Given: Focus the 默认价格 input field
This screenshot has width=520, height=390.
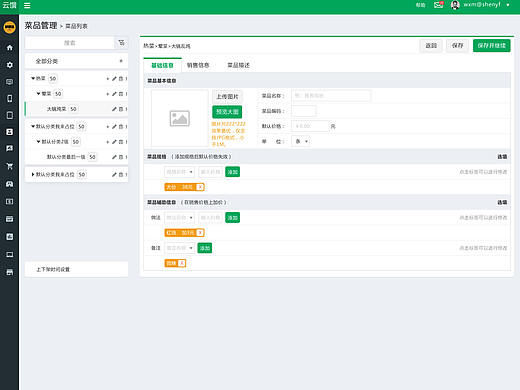Looking at the screenshot, I should click(310, 126).
